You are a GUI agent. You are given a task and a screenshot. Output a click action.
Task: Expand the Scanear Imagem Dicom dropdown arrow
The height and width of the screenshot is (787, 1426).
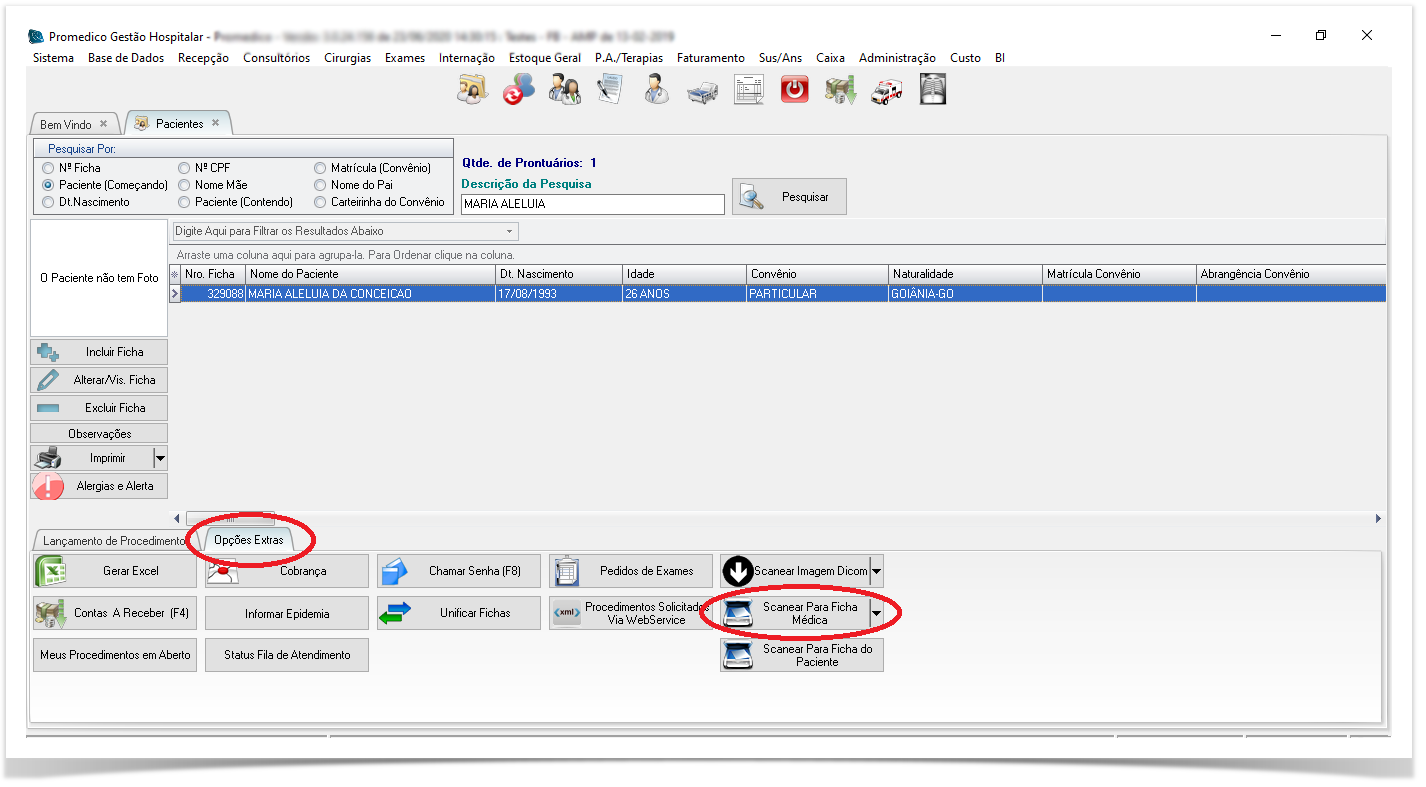point(876,572)
